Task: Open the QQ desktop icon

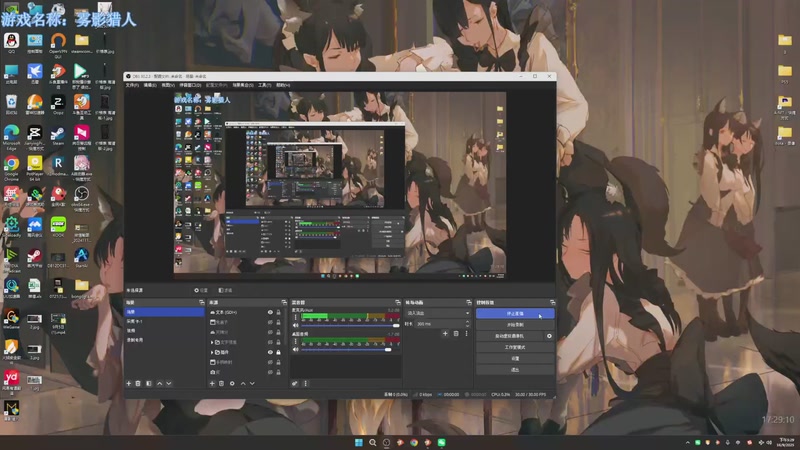Action: tap(11, 43)
